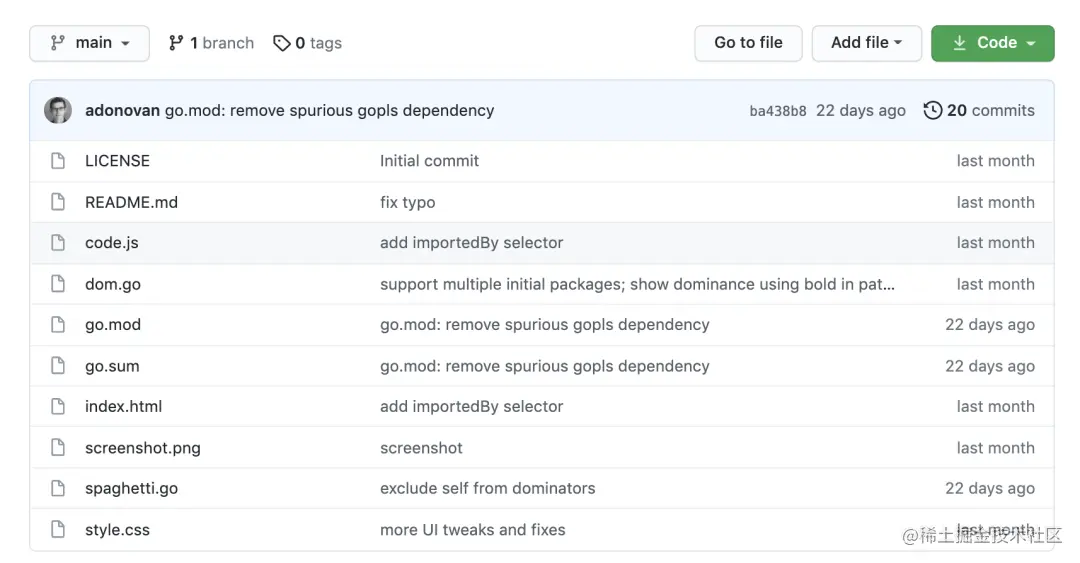Click the file icon beside spaghetti.go

click(x=58, y=489)
